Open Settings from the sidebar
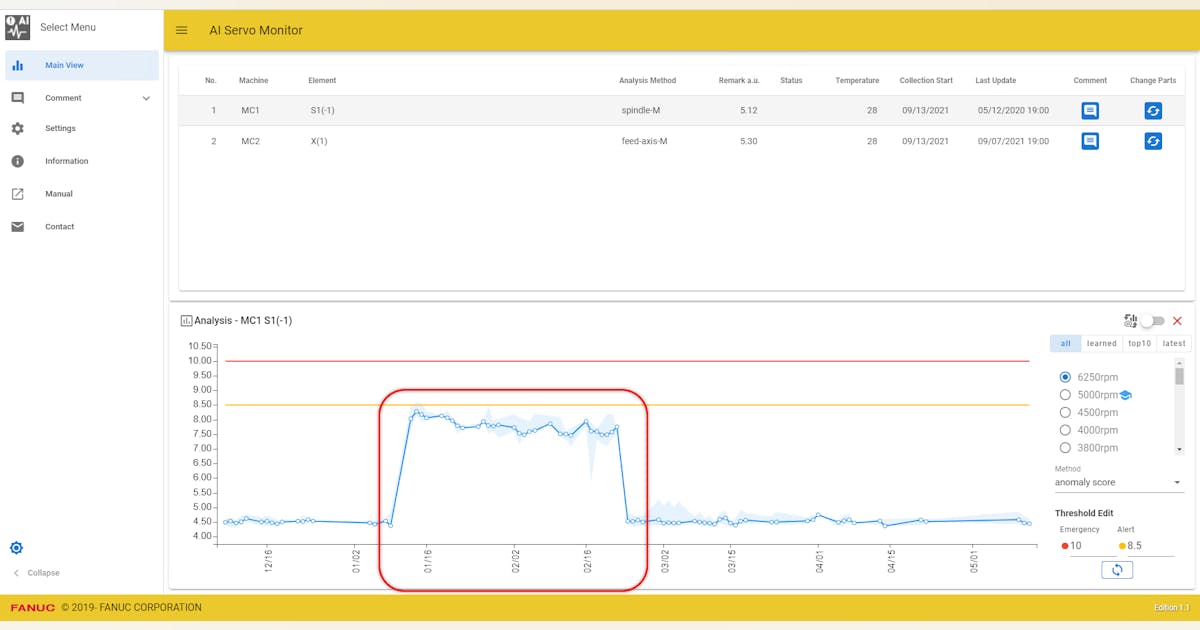Screen dimensions: 1200x630 tap(58, 128)
